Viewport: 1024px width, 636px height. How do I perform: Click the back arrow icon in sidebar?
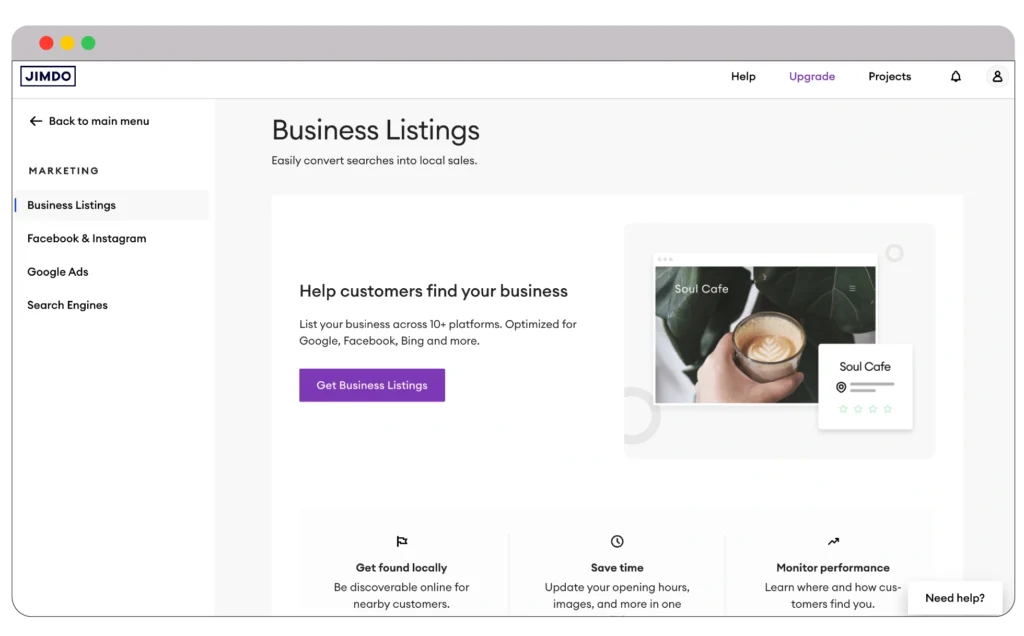[36, 121]
